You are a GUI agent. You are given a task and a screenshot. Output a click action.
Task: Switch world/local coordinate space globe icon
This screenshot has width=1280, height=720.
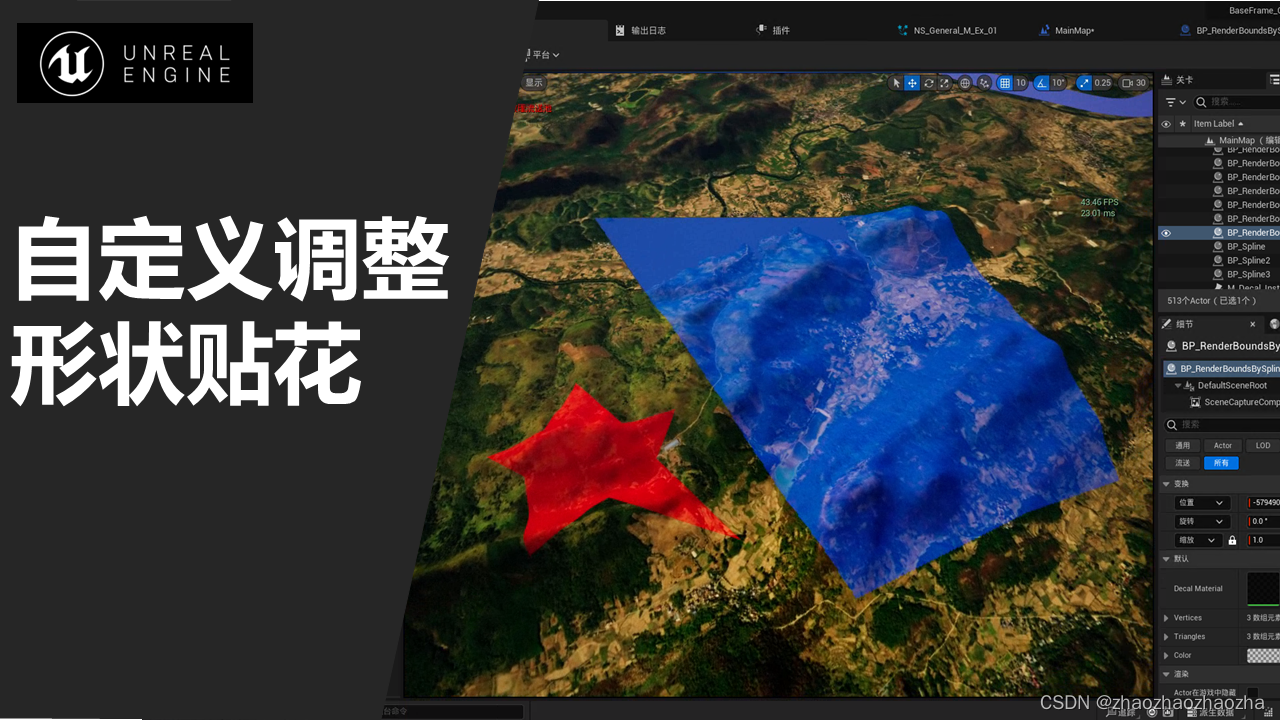coord(965,83)
